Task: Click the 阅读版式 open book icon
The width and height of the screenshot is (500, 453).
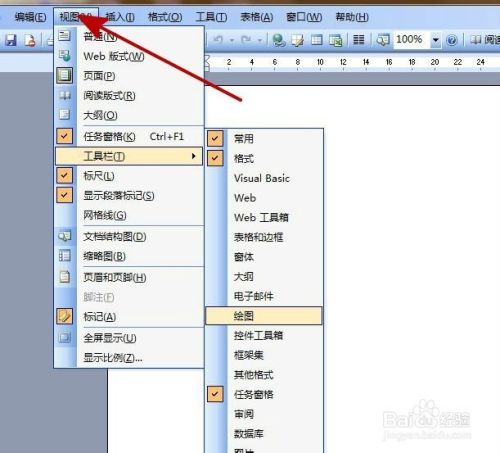Action: 64,95
